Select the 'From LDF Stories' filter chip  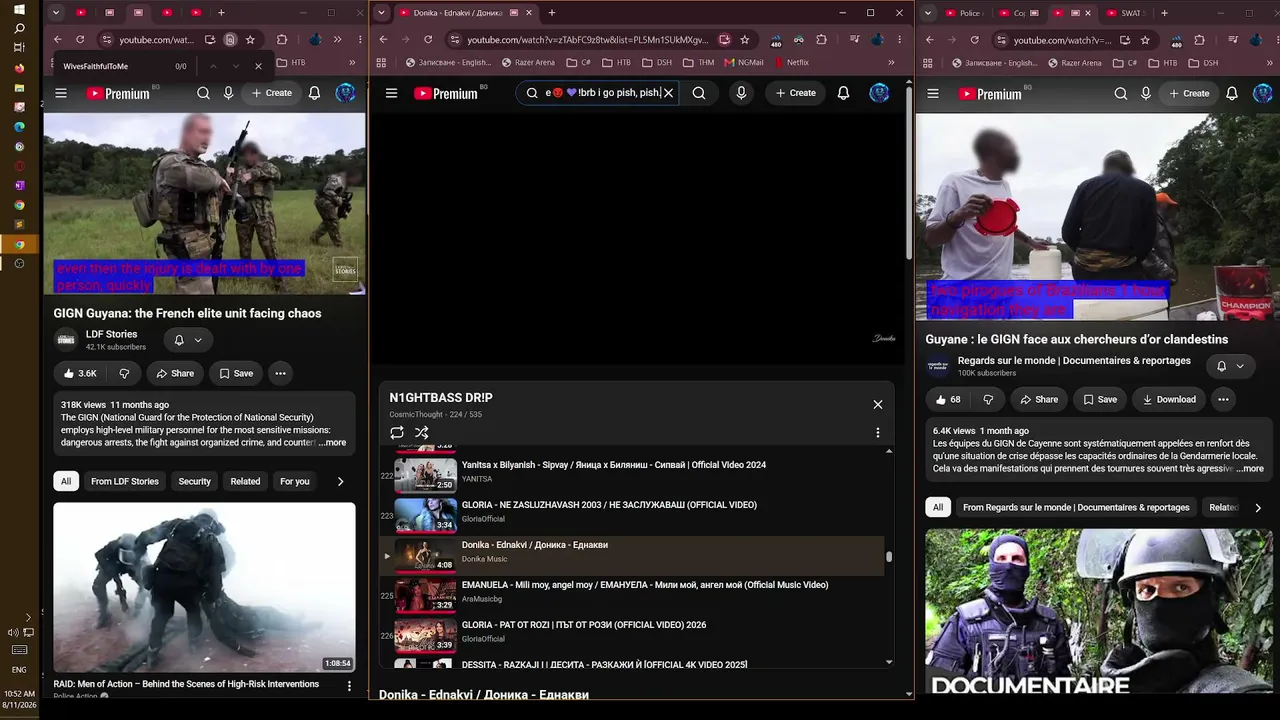click(125, 481)
